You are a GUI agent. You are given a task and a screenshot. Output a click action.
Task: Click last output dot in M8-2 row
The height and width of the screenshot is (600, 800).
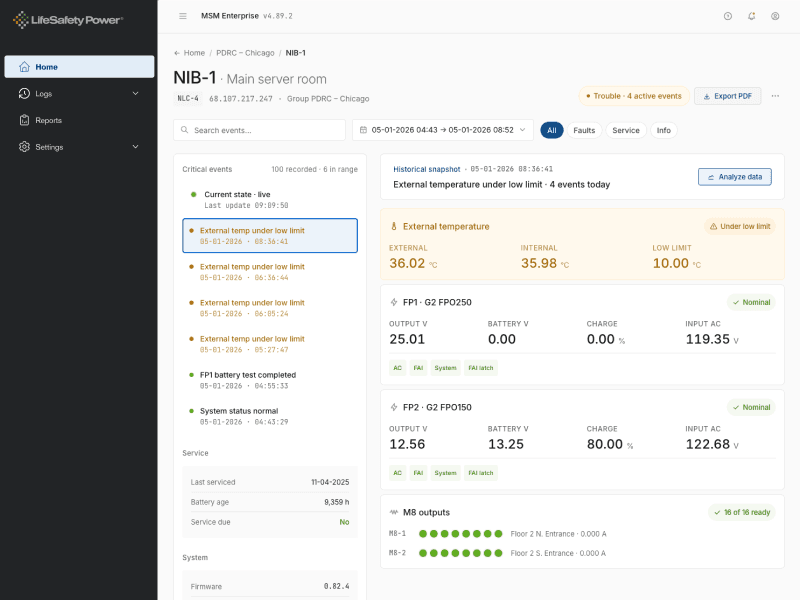click(x=498, y=553)
